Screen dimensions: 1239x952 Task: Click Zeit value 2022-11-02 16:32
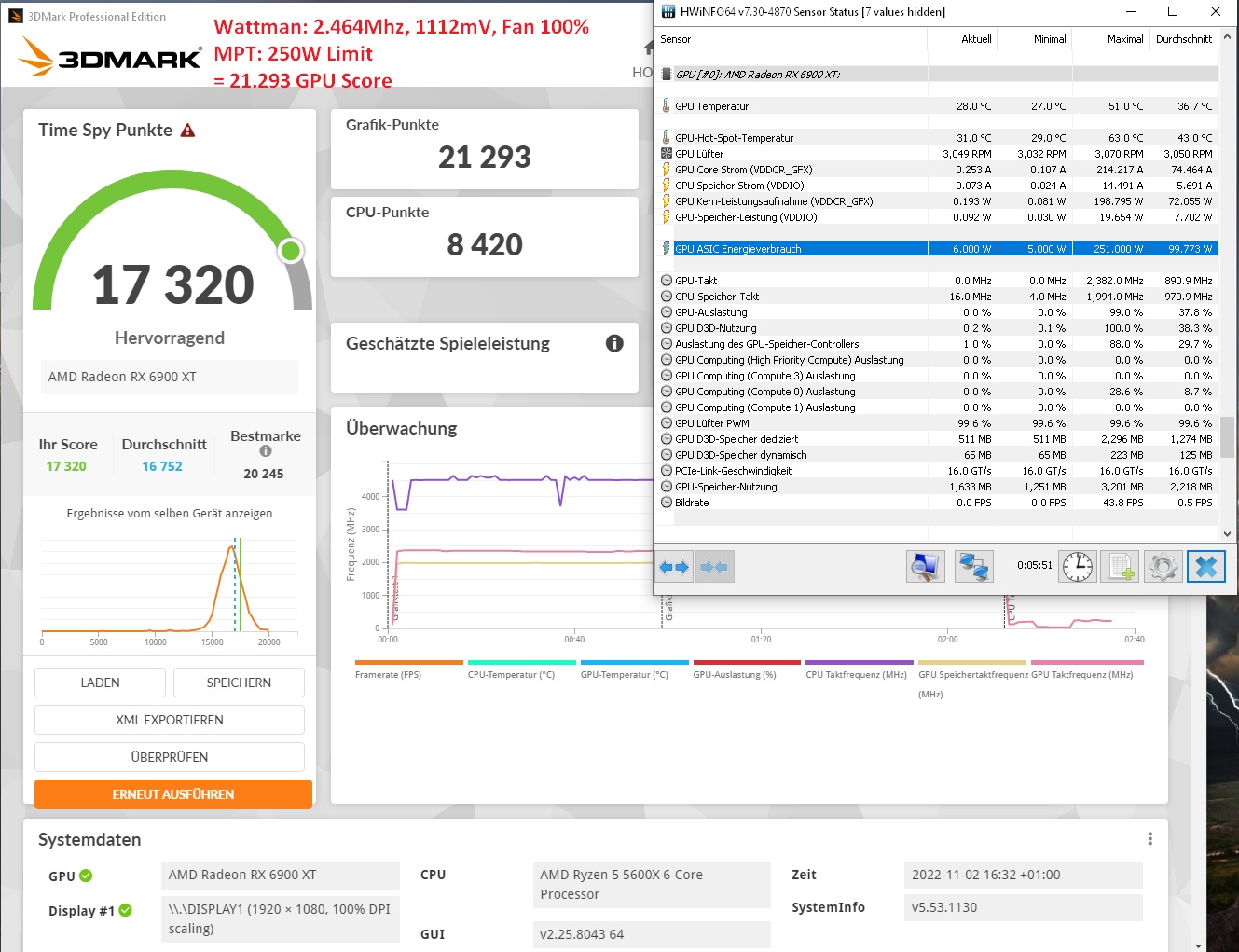coord(1023,875)
